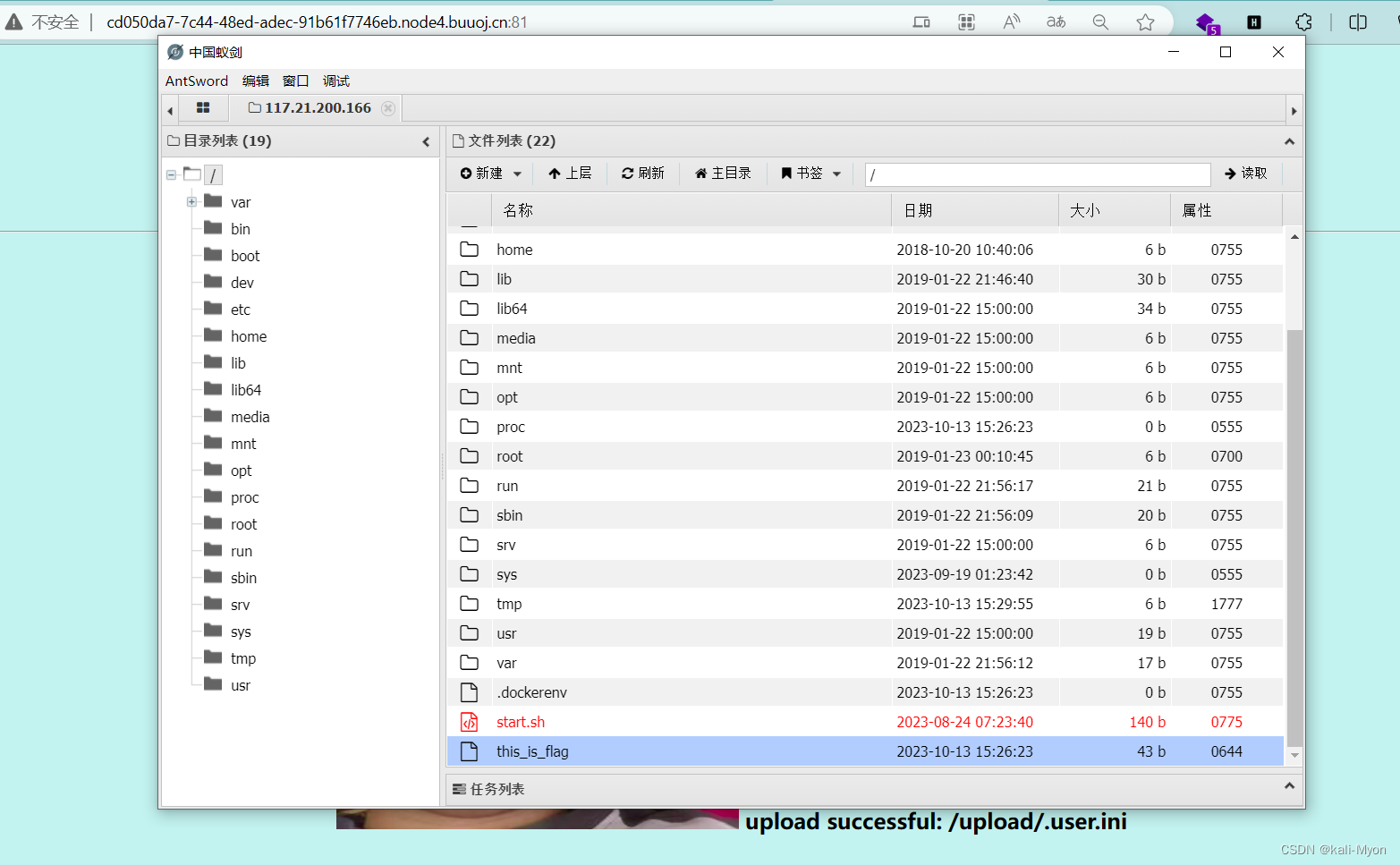Click the path input field showing /
The image size is (1400, 865).
click(x=1036, y=174)
